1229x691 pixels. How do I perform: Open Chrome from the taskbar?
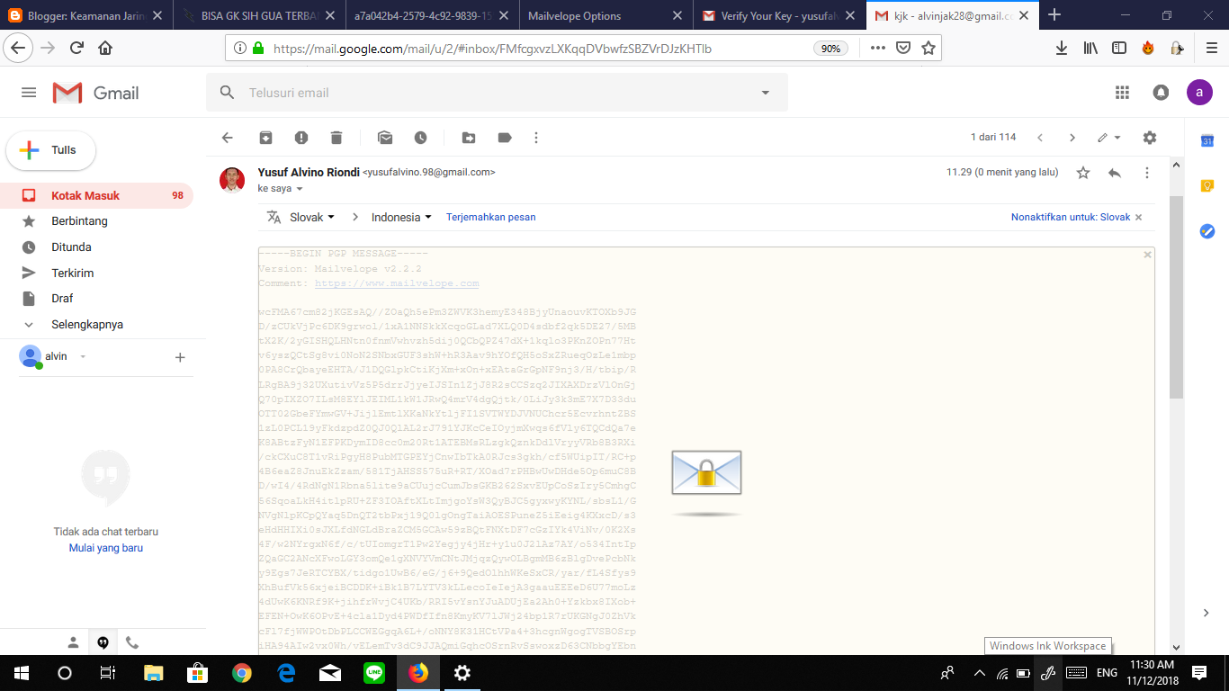pyautogui.click(x=241, y=673)
